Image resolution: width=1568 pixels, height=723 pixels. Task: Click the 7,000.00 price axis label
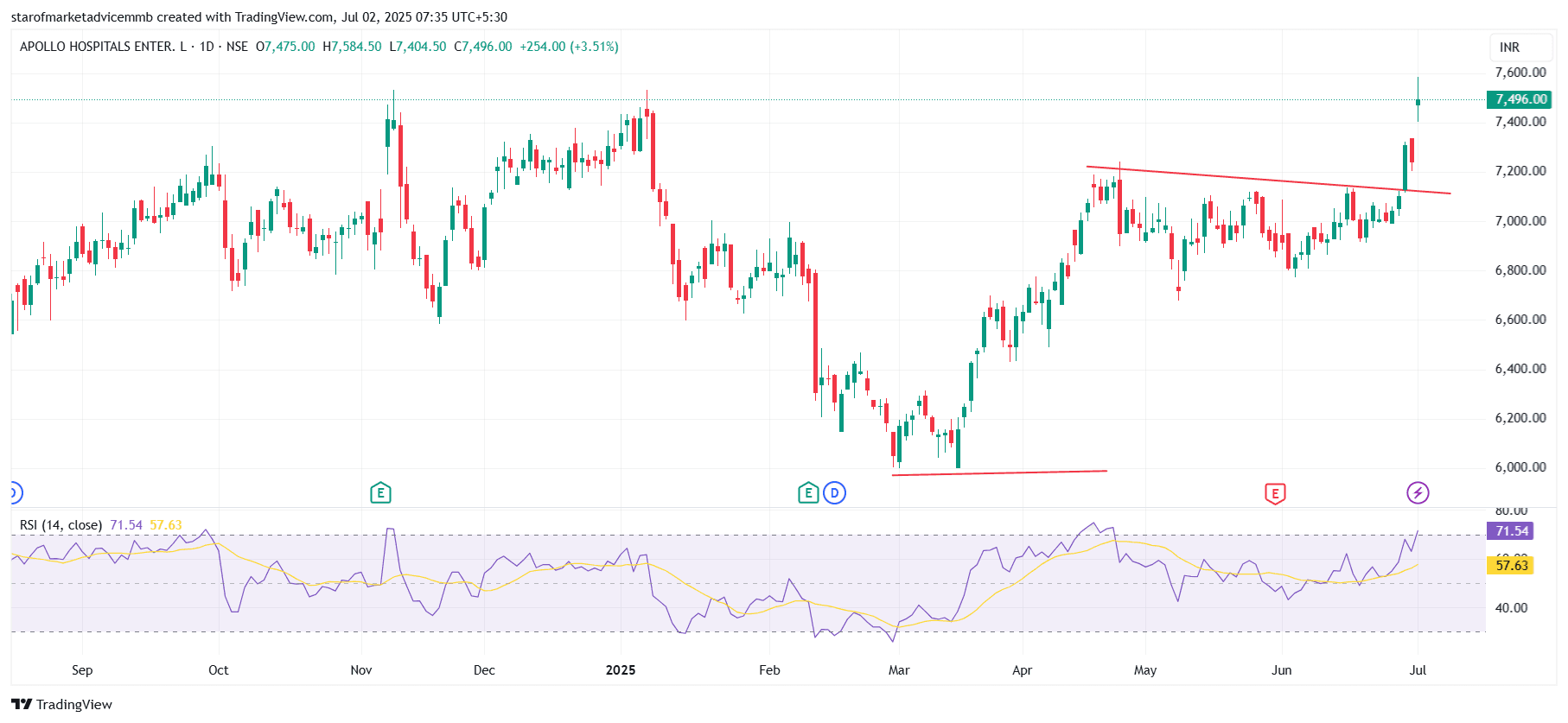(x=1520, y=221)
